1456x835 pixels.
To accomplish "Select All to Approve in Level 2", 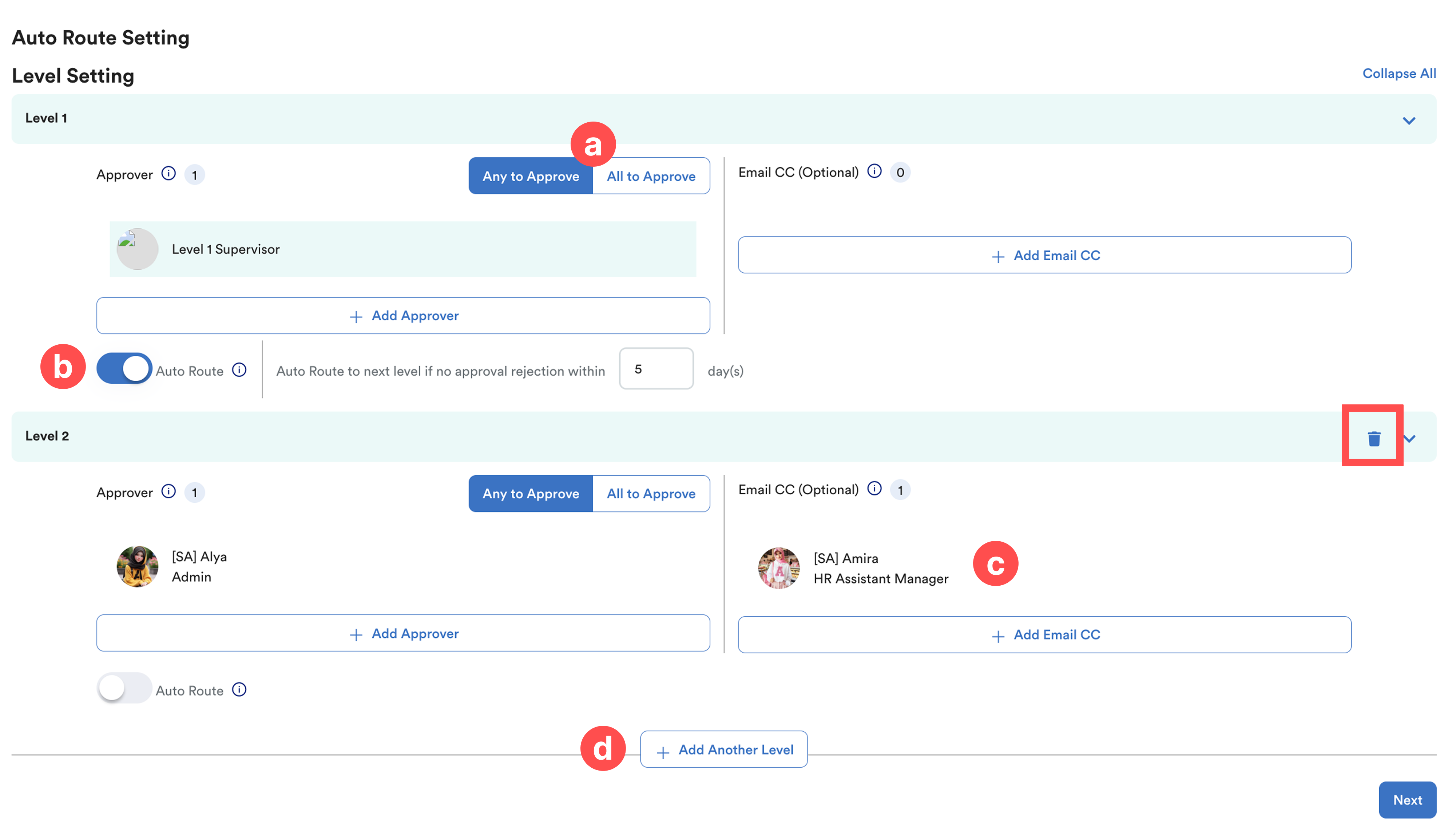I will pyautogui.click(x=651, y=494).
